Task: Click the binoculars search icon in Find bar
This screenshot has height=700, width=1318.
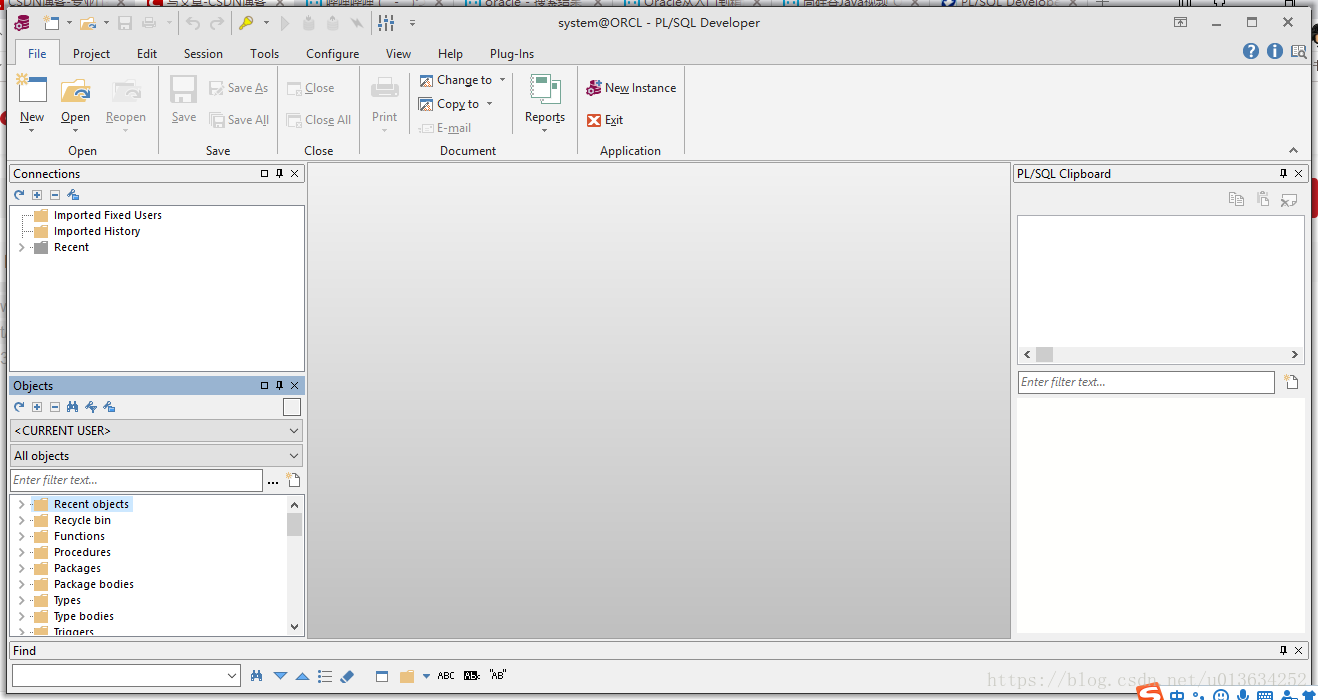Action: [x=256, y=676]
